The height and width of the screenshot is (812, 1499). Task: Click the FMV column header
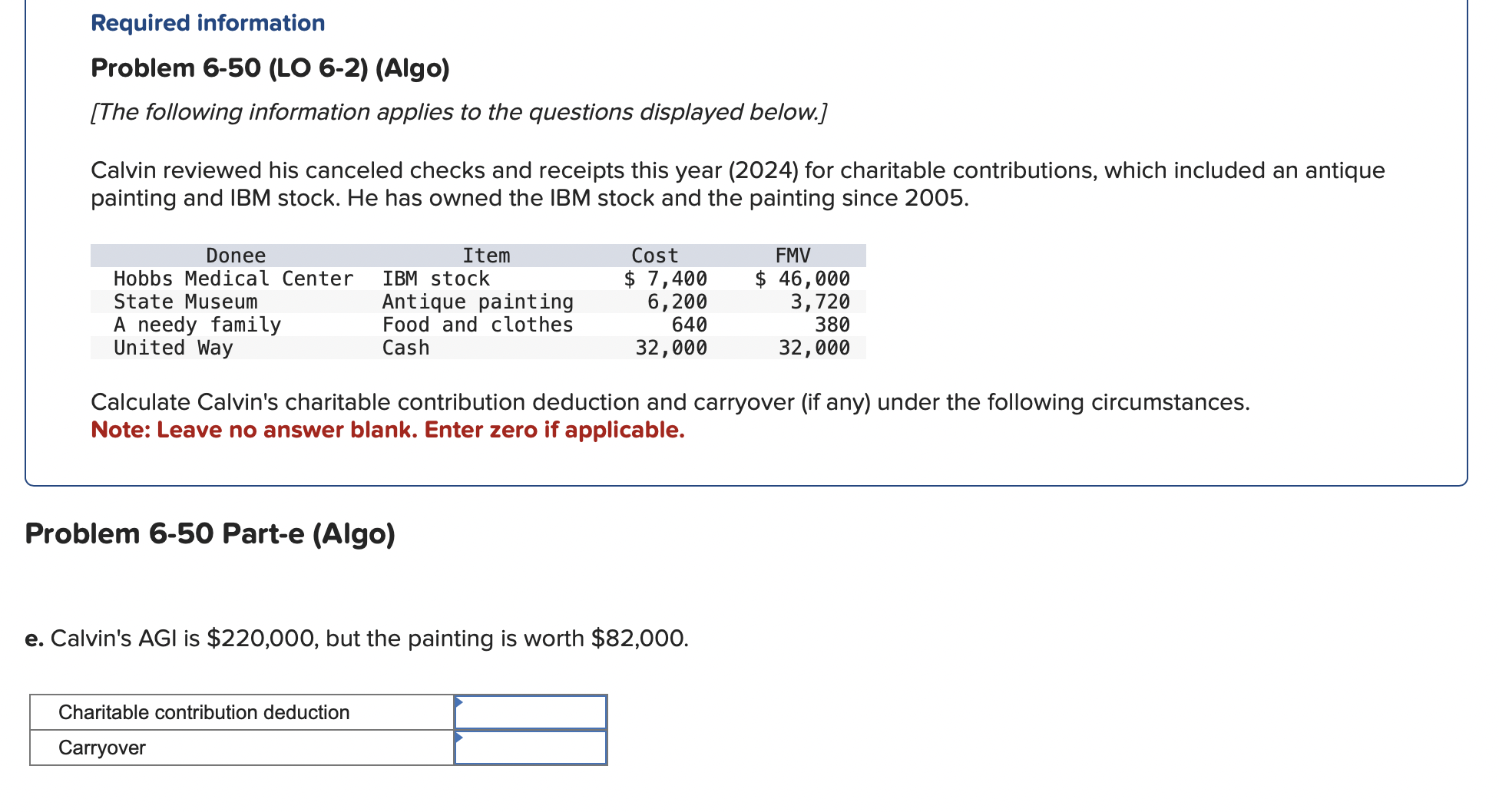pyautogui.click(x=793, y=255)
